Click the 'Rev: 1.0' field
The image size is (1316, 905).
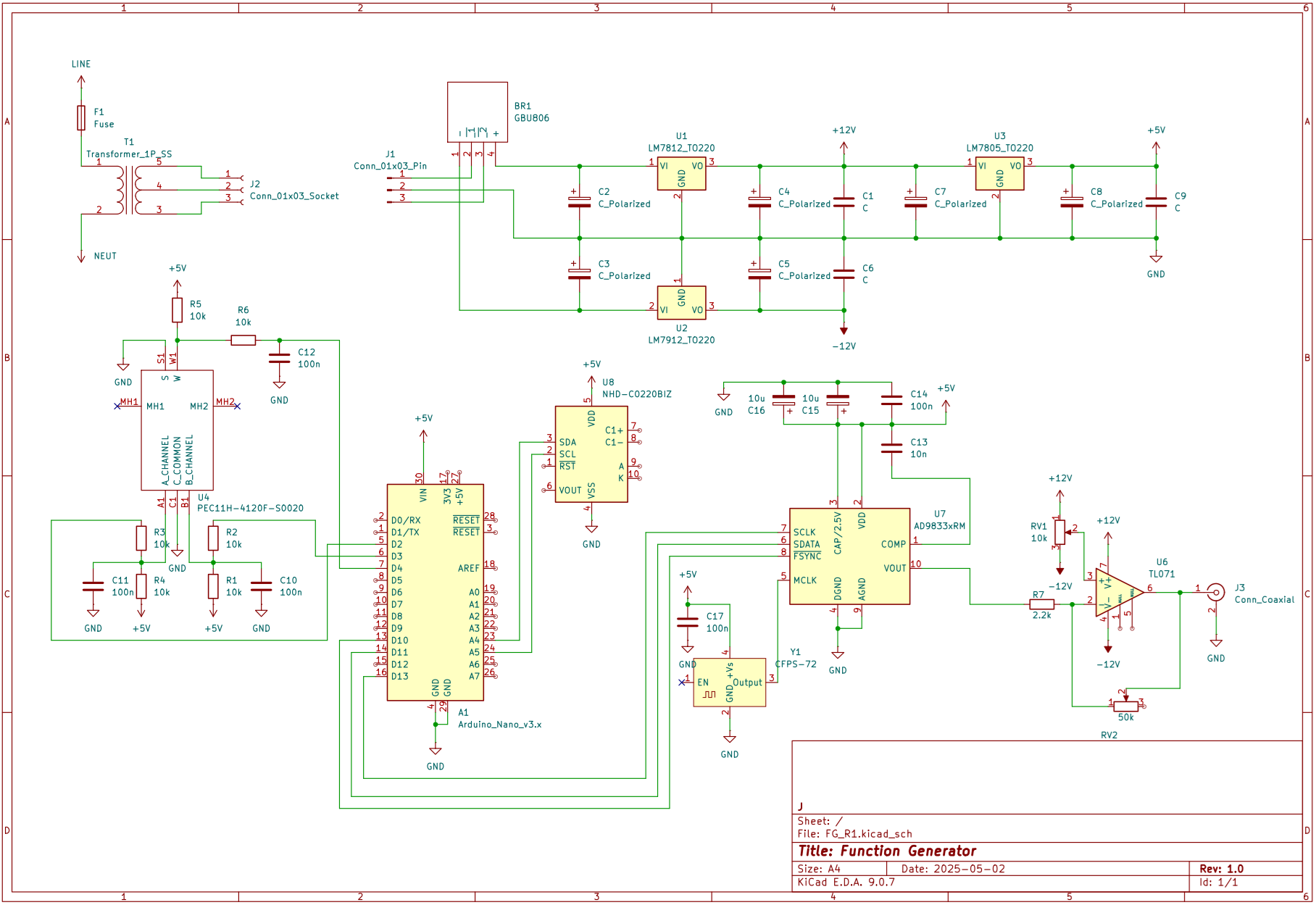pyautogui.click(x=1221, y=869)
